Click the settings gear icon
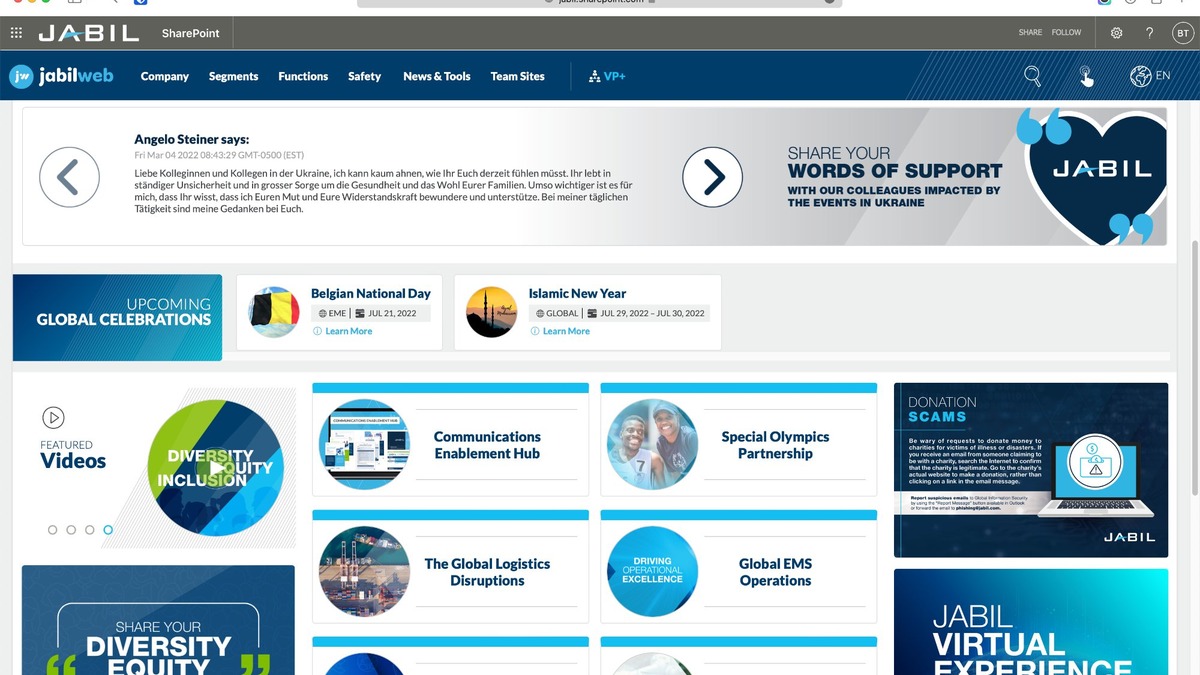This screenshot has width=1200, height=675. point(1116,32)
